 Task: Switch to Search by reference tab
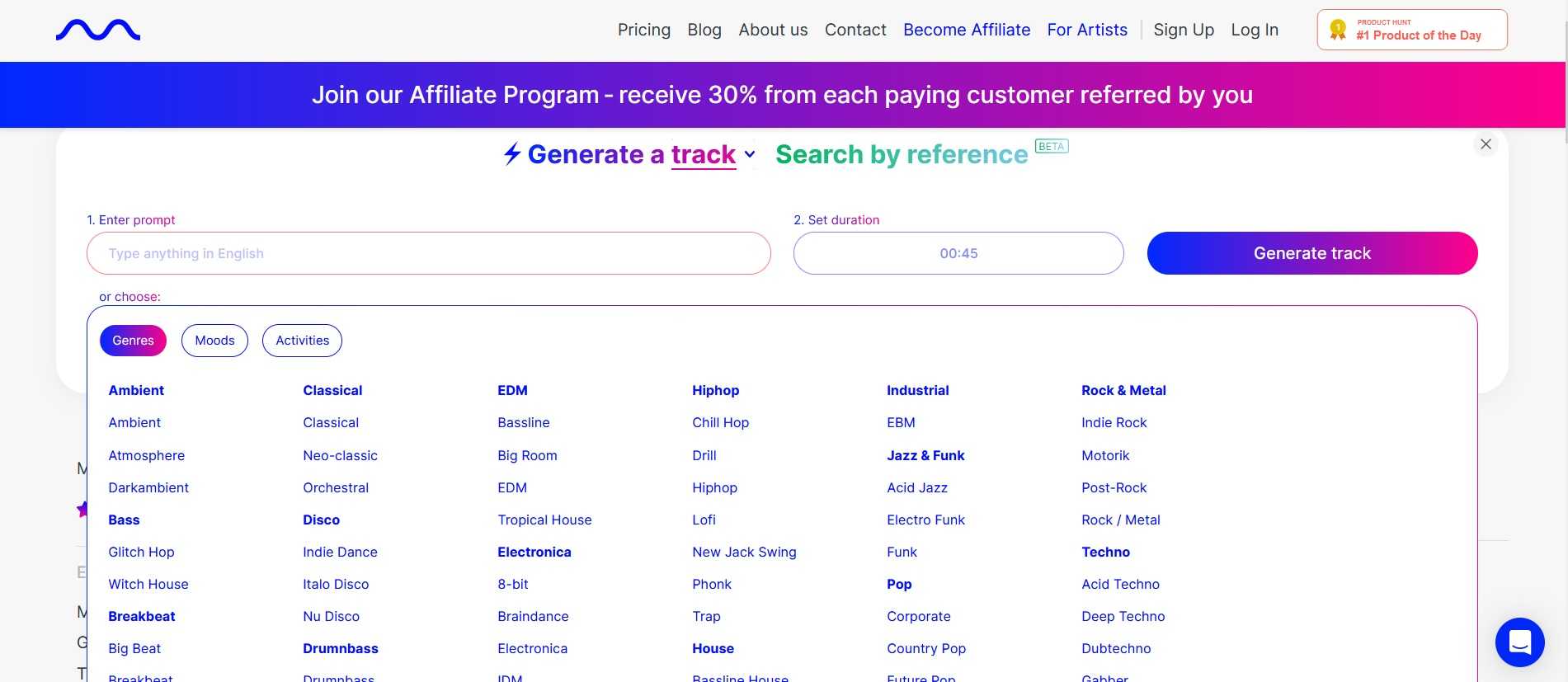[902, 154]
